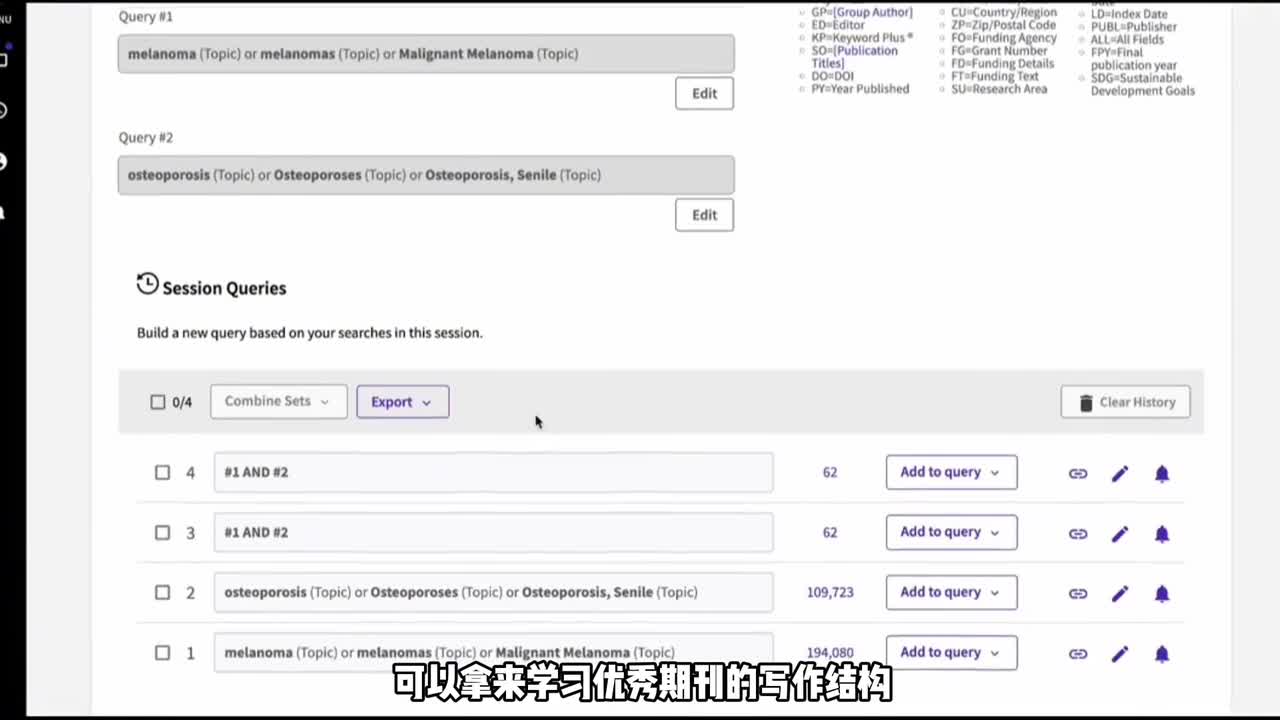
Task: Toggle the 0/4 select-all checkbox
Action: click(x=157, y=402)
